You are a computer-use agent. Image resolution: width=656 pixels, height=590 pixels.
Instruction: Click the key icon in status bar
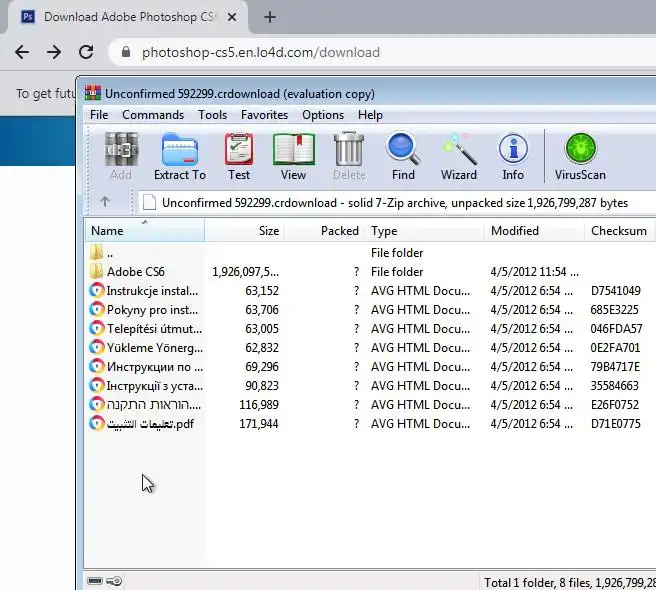click(114, 581)
